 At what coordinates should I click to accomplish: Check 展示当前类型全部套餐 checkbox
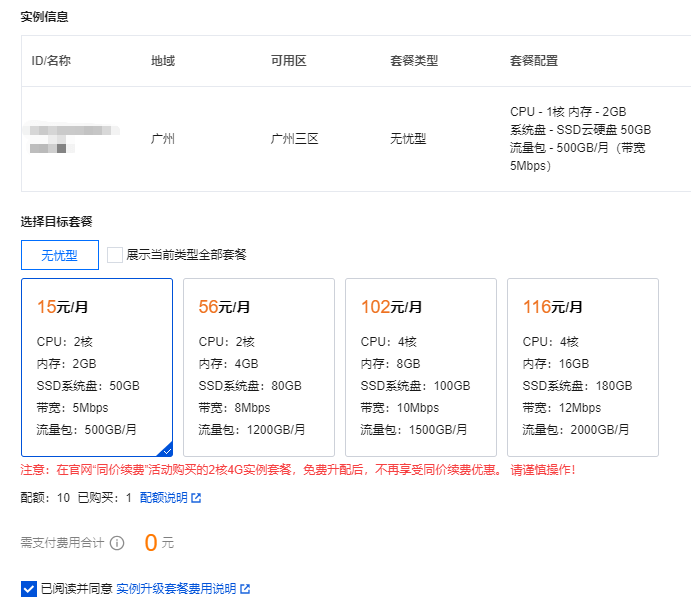115,255
